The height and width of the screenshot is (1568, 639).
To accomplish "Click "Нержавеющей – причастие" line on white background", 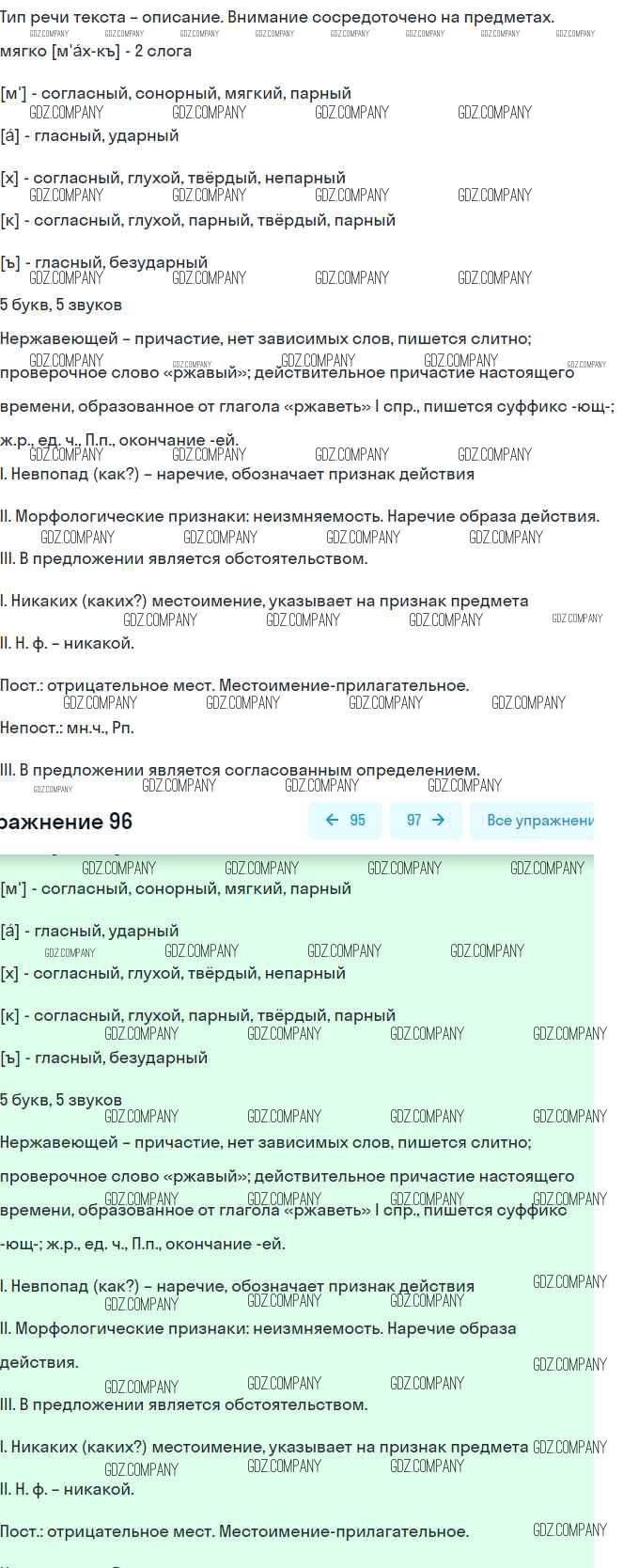I will pos(265,338).
